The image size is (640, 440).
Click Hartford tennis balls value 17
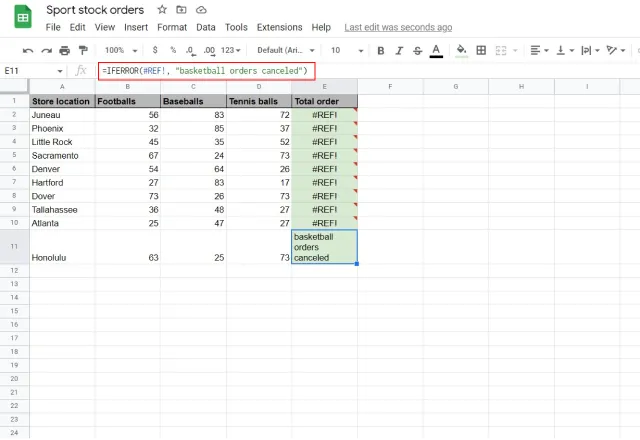(x=259, y=182)
